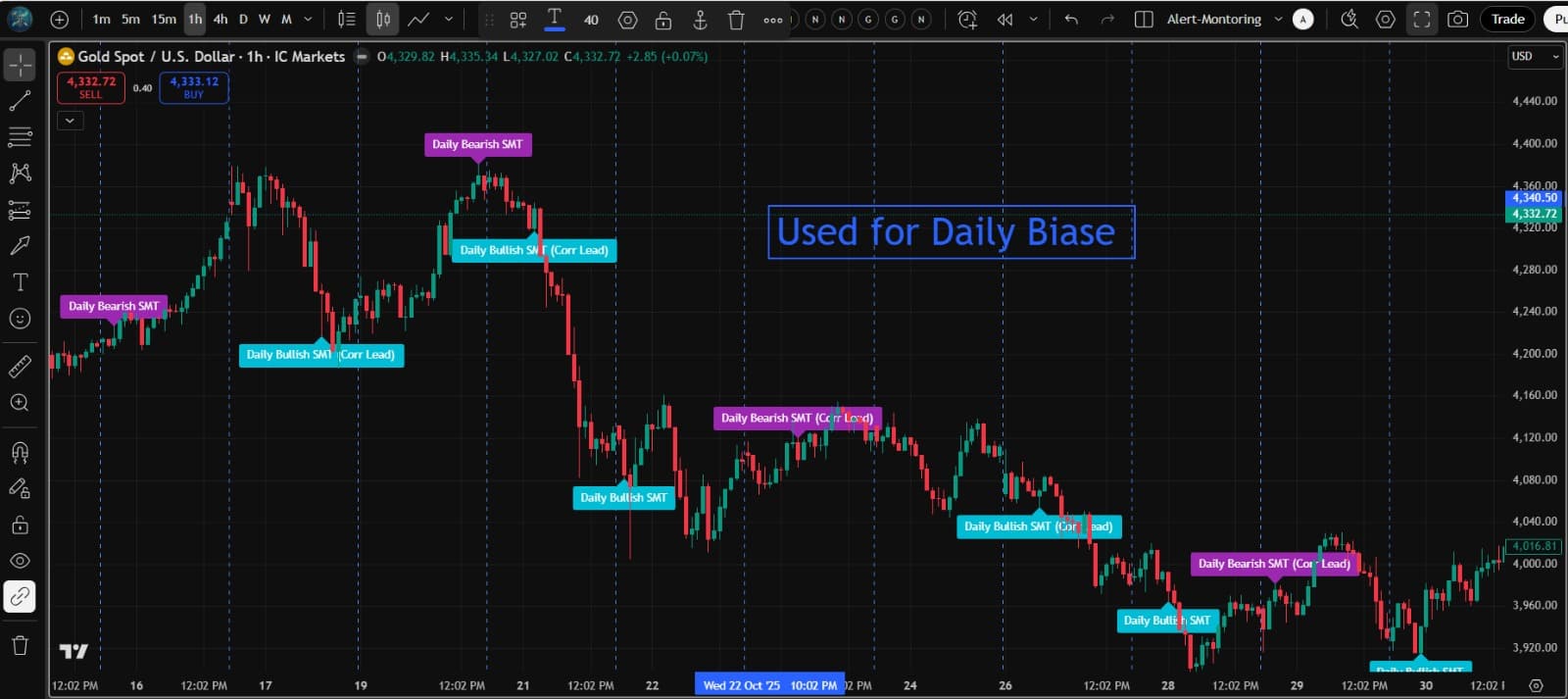Hide all drawings with eye icon
This screenshot has height=699, width=1568.
coord(20,561)
